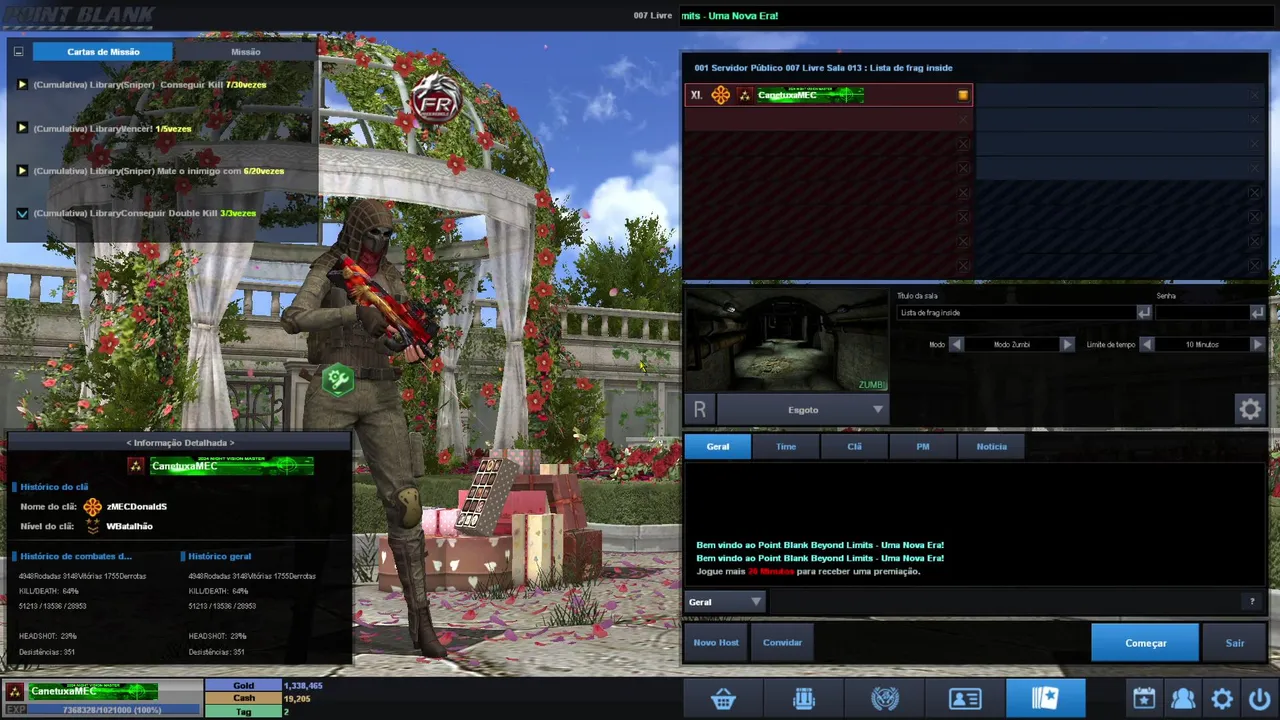The height and width of the screenshot is (720, 1280).
Task: Click the Informação Detalhada header
Action: (180, 443)
